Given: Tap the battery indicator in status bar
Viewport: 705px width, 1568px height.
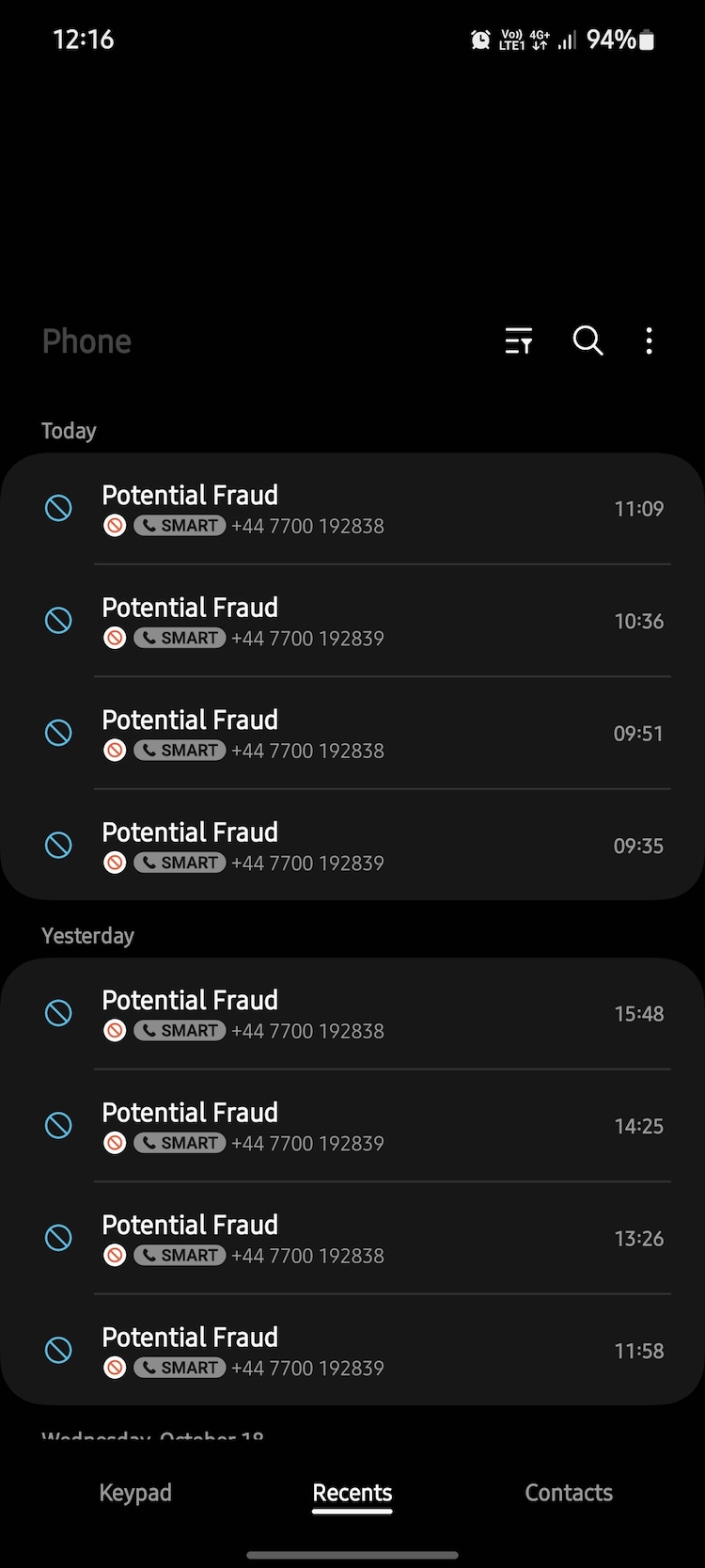Looking at the screenshot, I should tap(647, 40).
